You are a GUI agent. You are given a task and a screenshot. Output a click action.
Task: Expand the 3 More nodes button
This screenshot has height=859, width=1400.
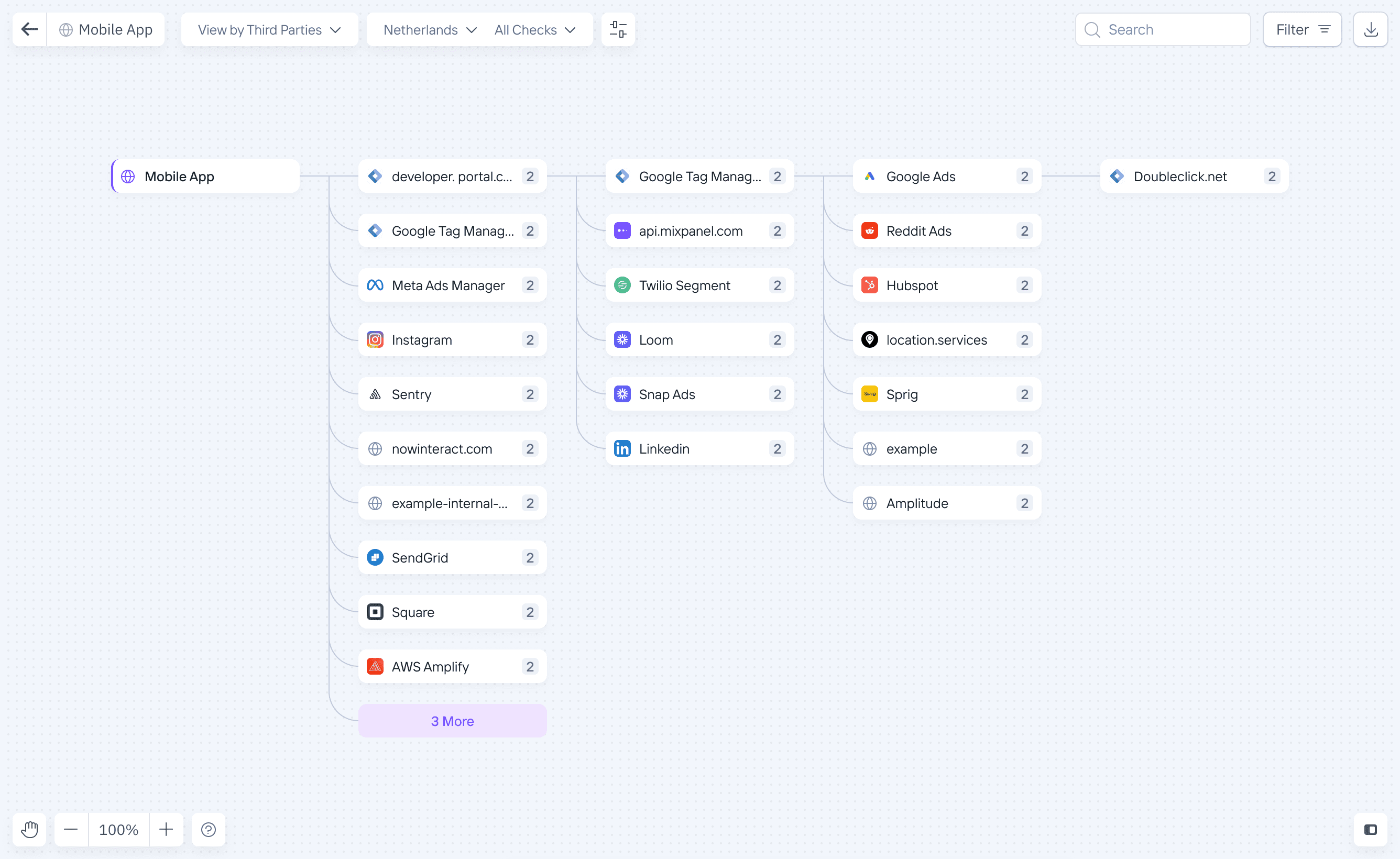[452, 721]
